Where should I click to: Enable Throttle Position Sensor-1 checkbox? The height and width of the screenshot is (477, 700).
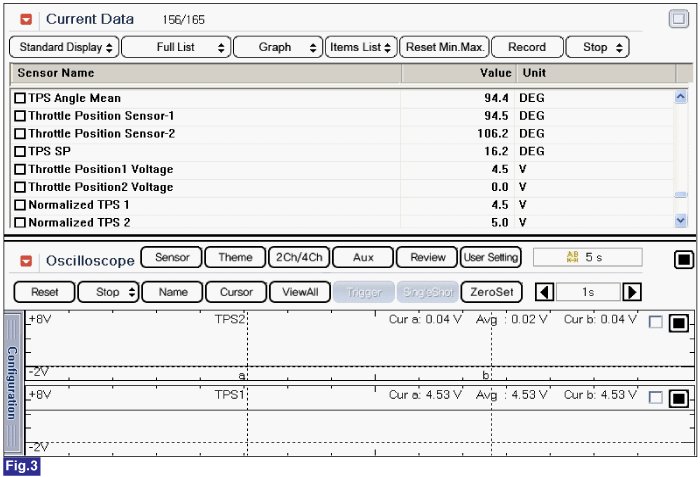coord(20,116)
